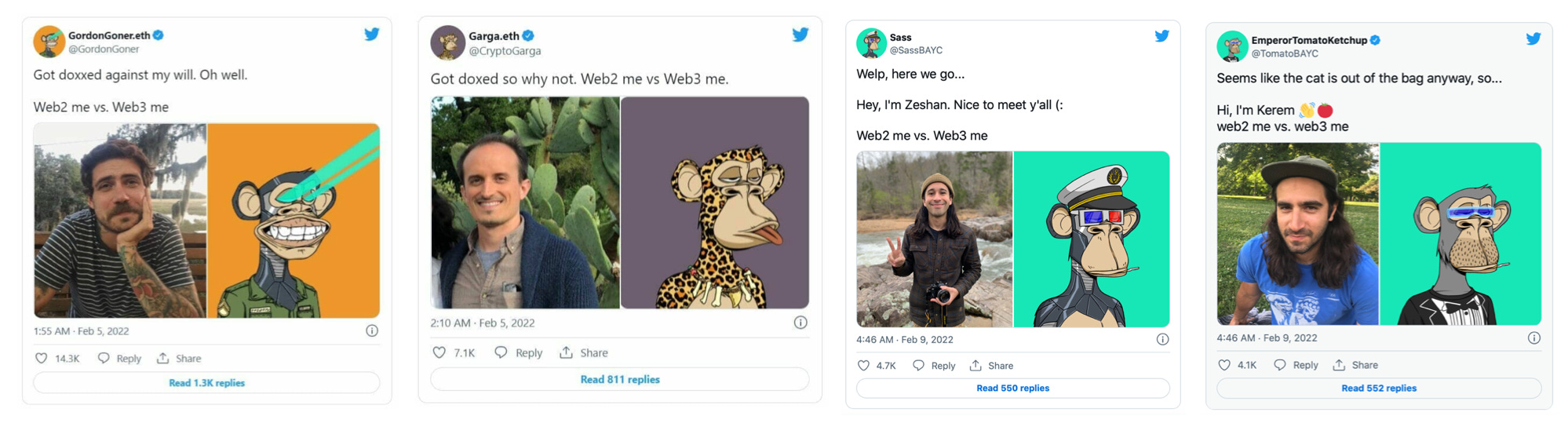Open info icon on EmperorTomatoKetchup tweet
The height and width of the screenshot is (427, 1568).
click(1533, 338)
